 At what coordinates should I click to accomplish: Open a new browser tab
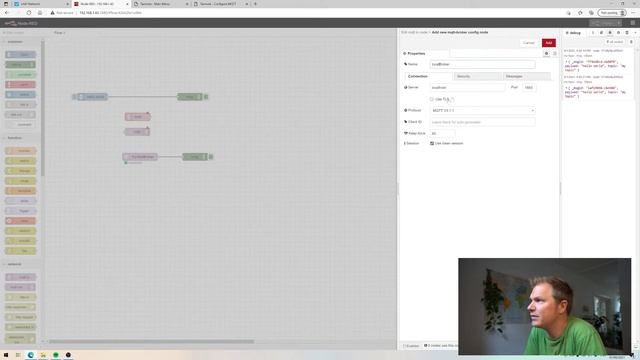[256, 4]
